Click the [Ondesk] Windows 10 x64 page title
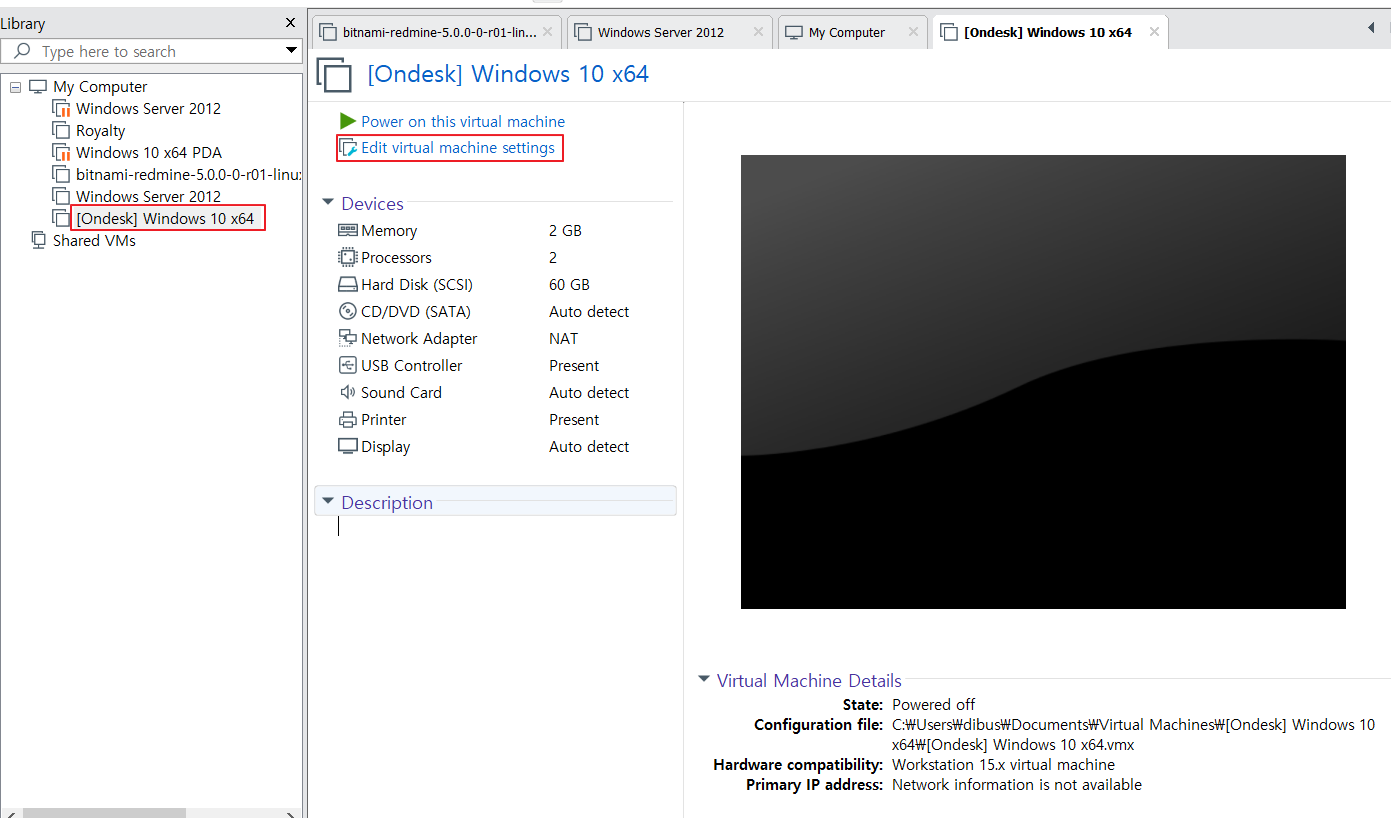The width and height of the screenshot is (1391, 818). coord(508,74)
